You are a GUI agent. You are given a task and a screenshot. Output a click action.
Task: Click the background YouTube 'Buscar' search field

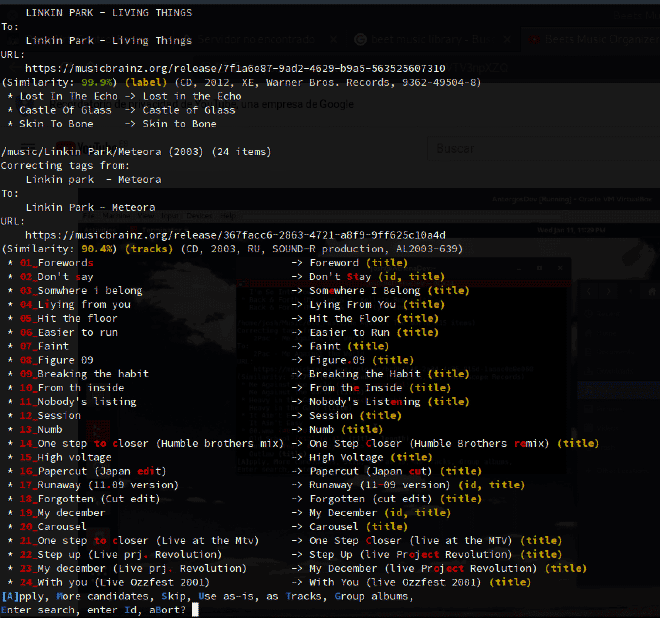pyautogui.click(x=543, y=149)
